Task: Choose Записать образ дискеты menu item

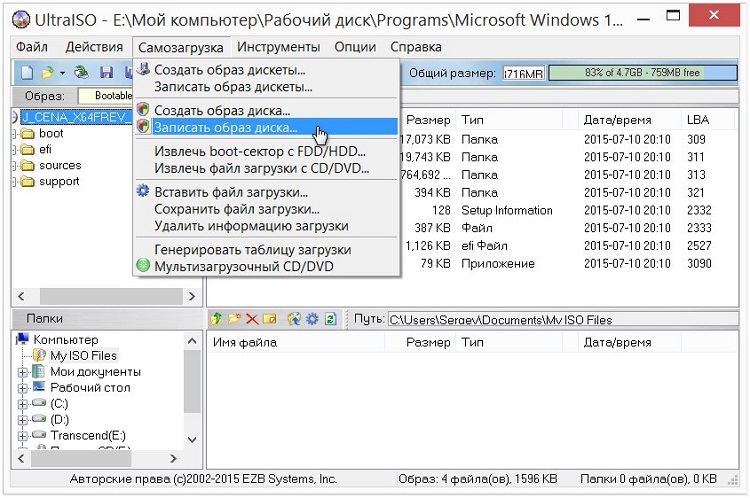Action: (x=266, y=87)
